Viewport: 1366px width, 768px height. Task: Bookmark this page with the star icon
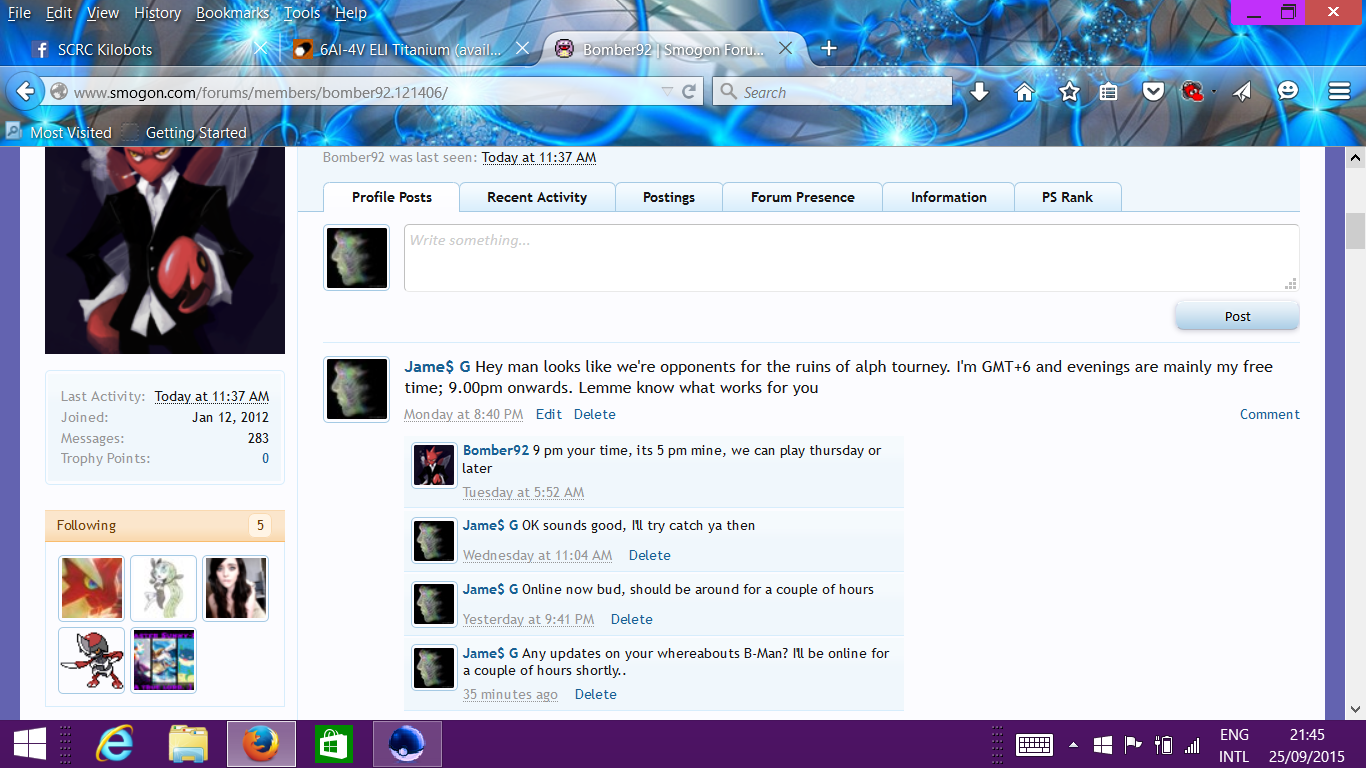pos(1069,92)
